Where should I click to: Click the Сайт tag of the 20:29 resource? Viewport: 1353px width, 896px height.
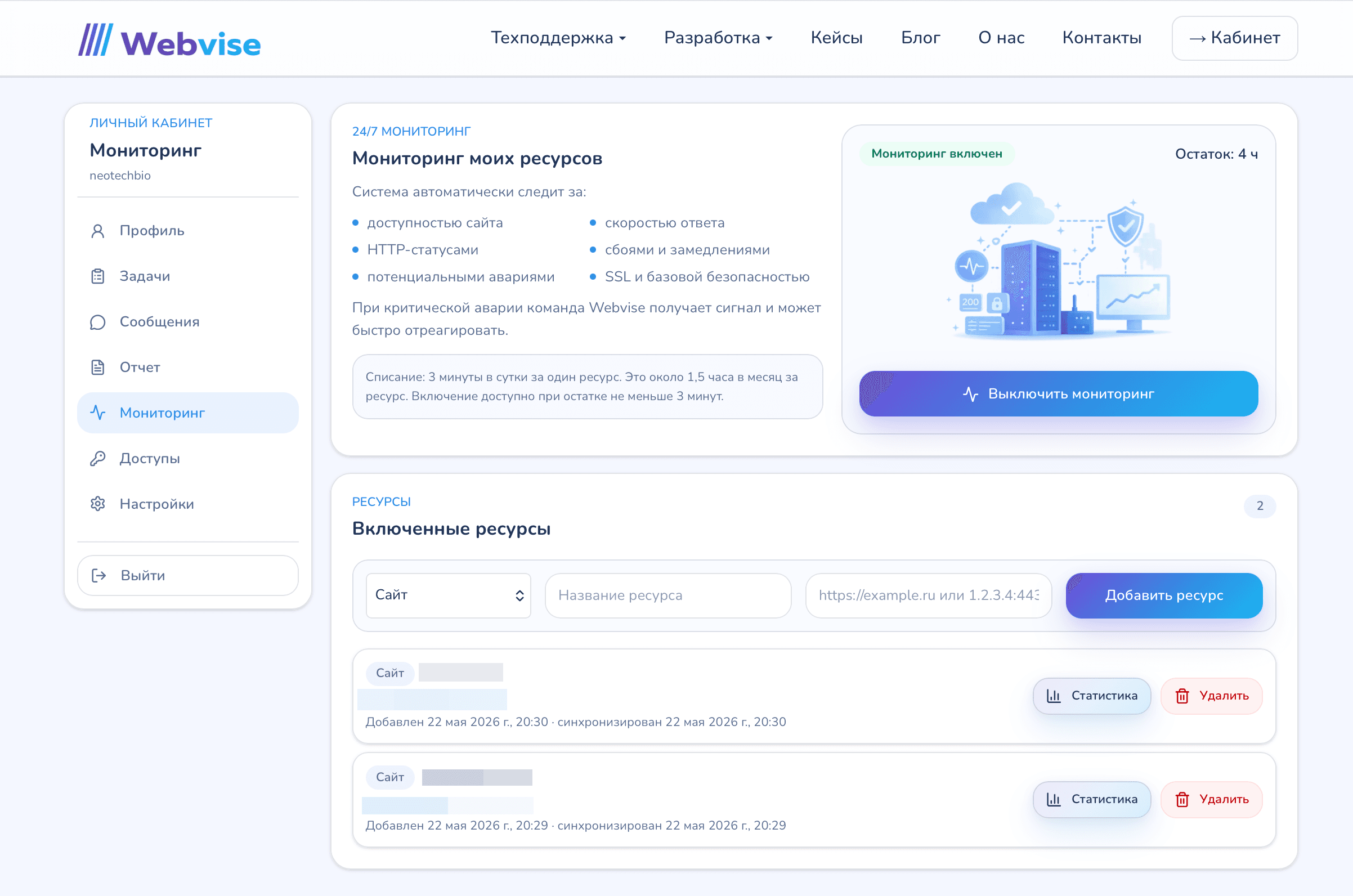[390, 777]
